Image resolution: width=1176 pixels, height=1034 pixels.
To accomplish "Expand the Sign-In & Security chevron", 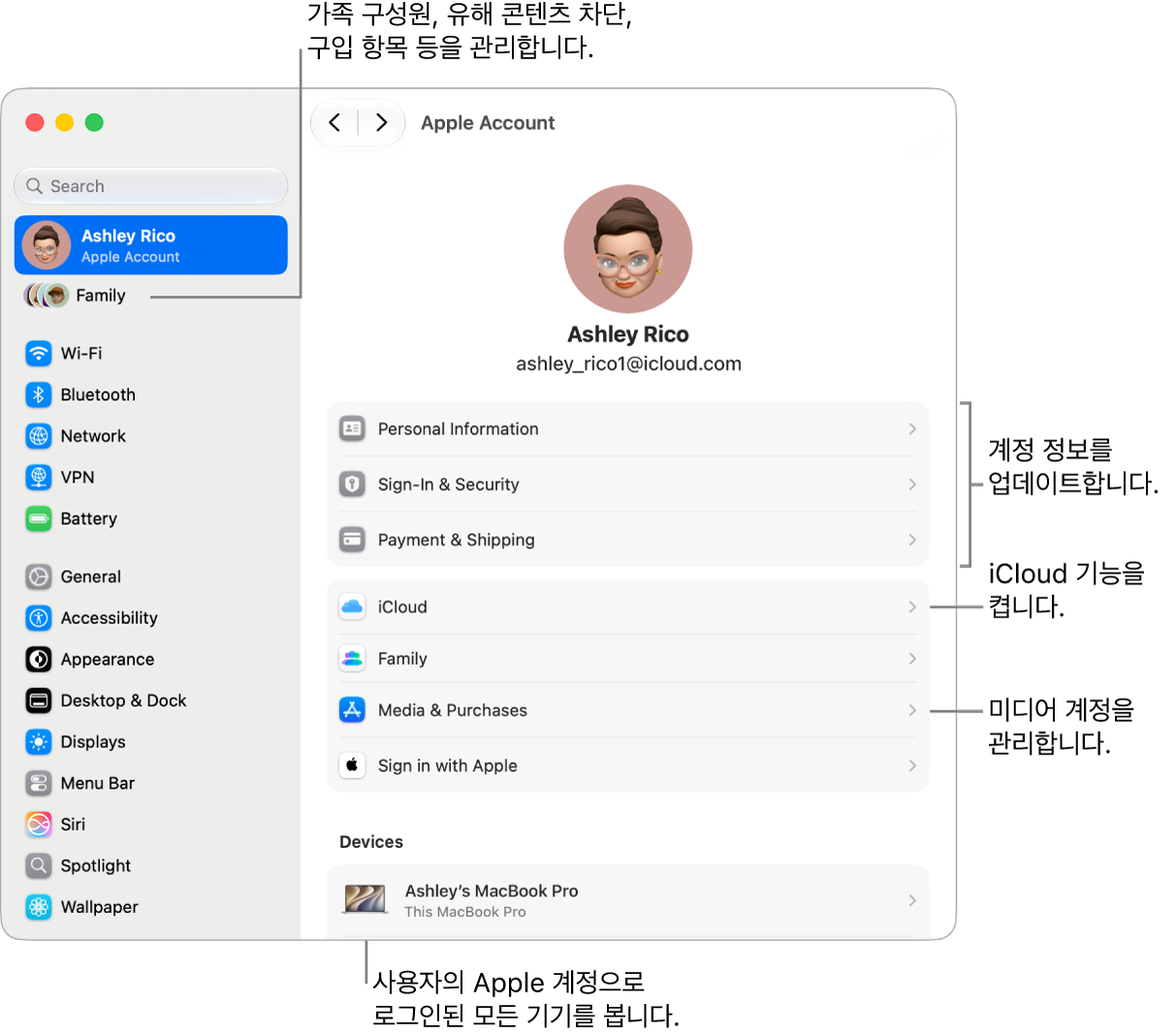I will point(912,484).
